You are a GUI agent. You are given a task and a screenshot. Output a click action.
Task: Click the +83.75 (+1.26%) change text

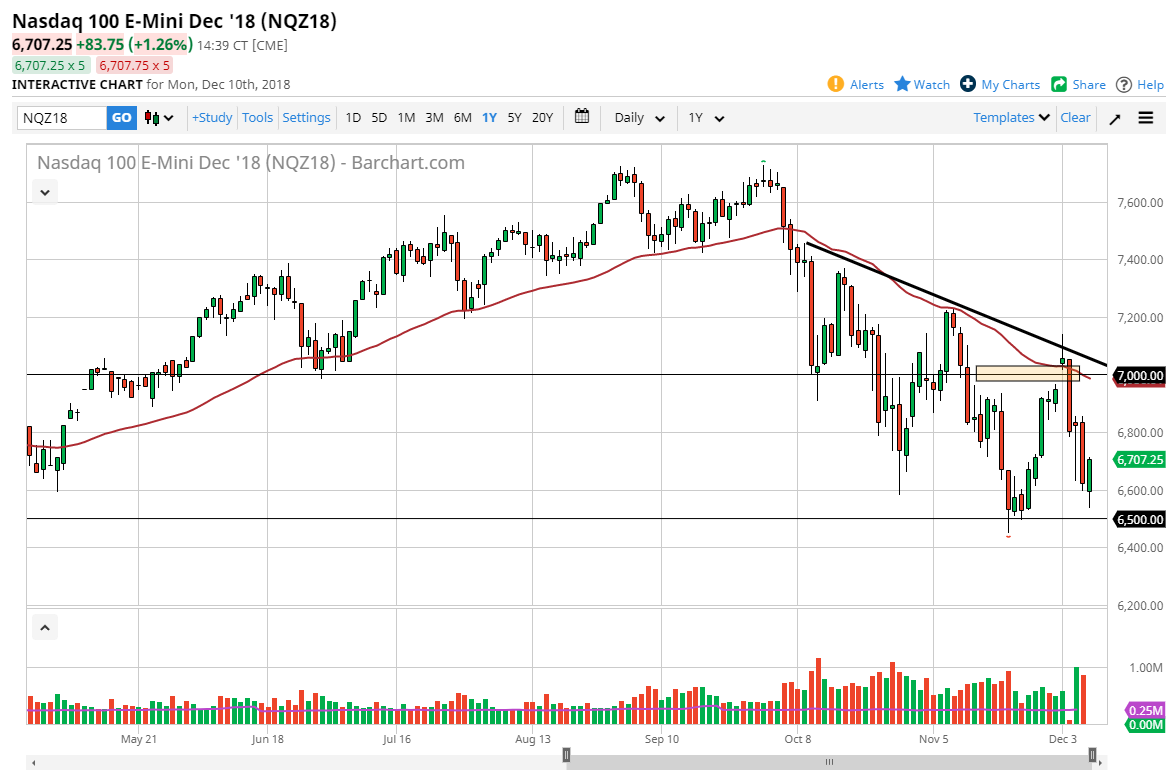pos(135,45)
